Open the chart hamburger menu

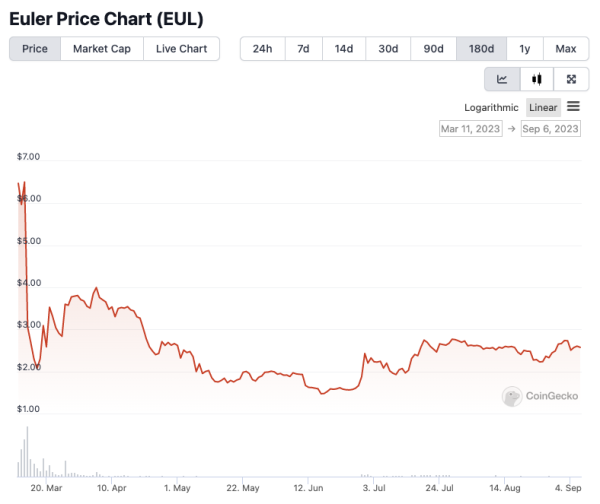574,107
